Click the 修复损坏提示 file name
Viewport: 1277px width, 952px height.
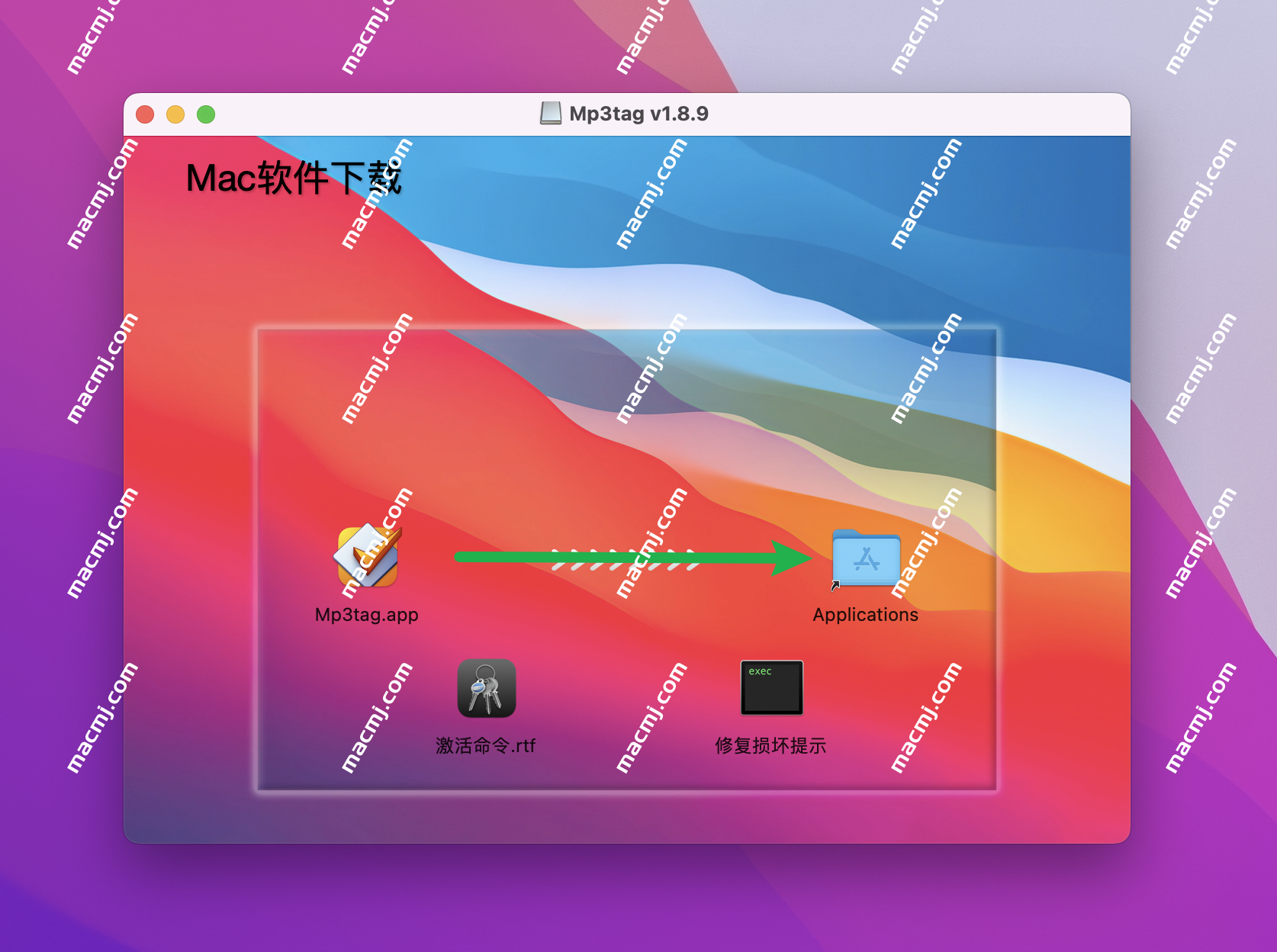(770, 746)
